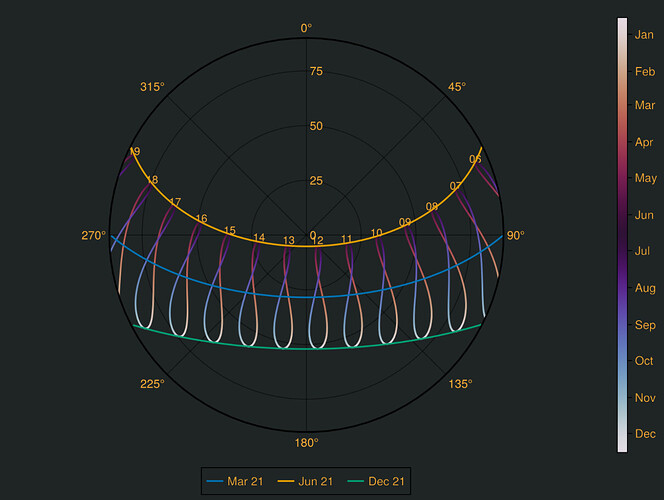
Task: Click the Mar 21 legend entry
Action: (x=235, y=481)
